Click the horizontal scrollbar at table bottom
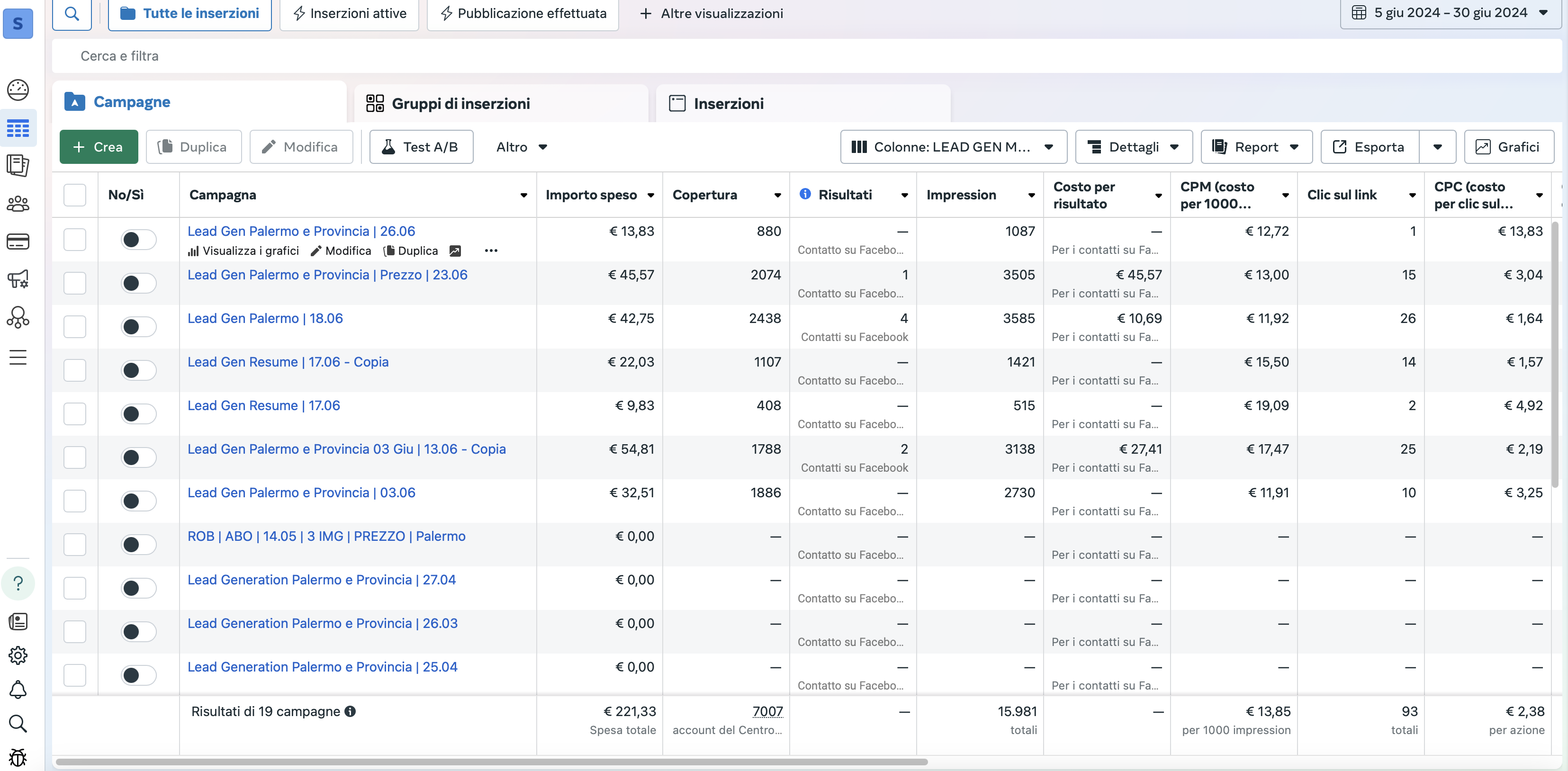This screenshot has width=1568, height=771. tap(491, 761)
